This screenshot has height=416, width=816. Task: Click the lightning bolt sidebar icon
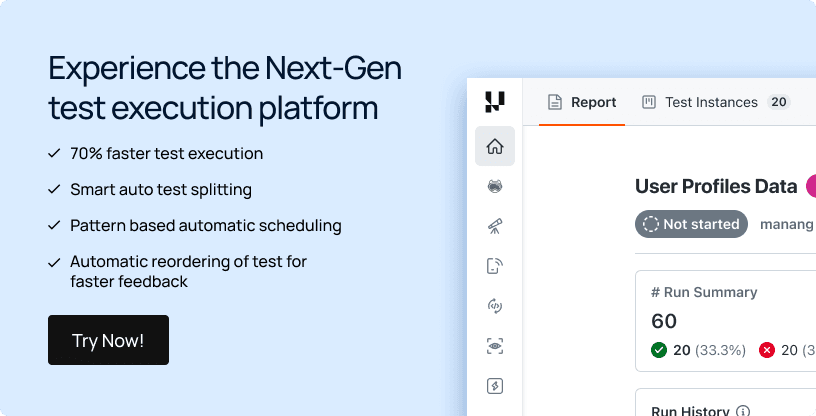click(495, 386)
